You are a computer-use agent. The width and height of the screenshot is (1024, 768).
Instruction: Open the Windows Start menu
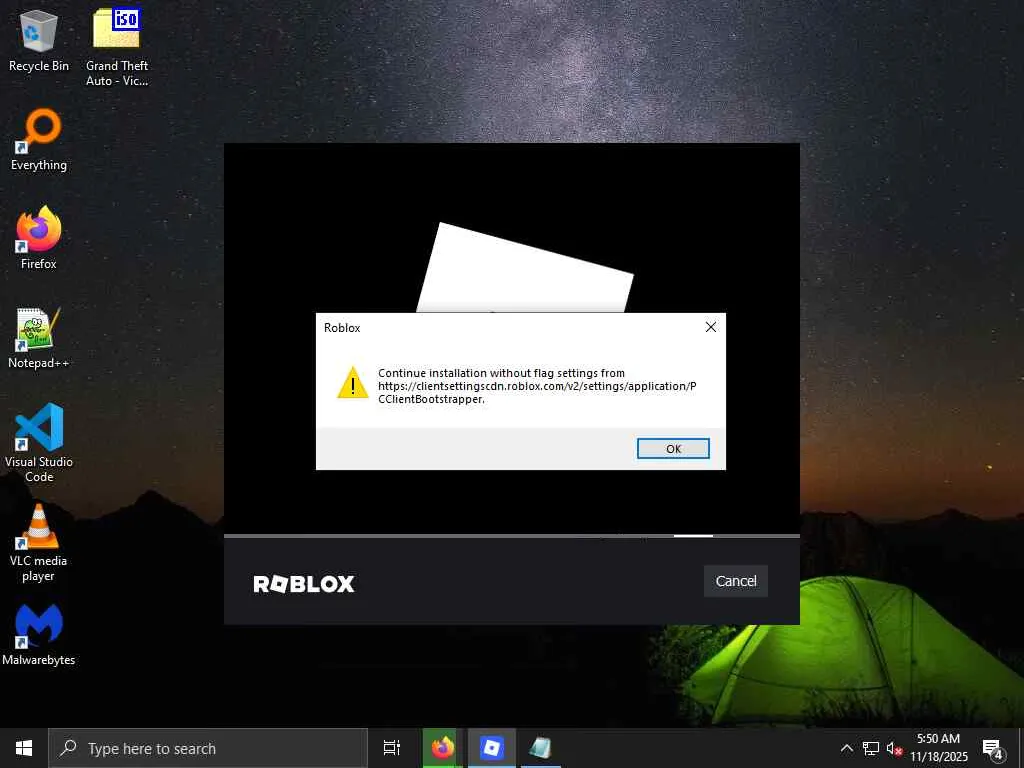tap(24, 748)
